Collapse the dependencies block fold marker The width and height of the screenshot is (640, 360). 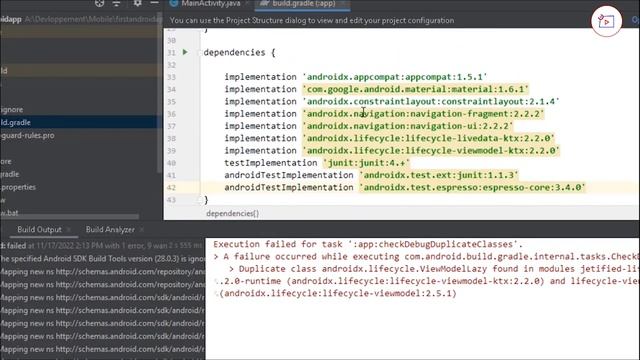pyautogui.click(x=200, y=52)
